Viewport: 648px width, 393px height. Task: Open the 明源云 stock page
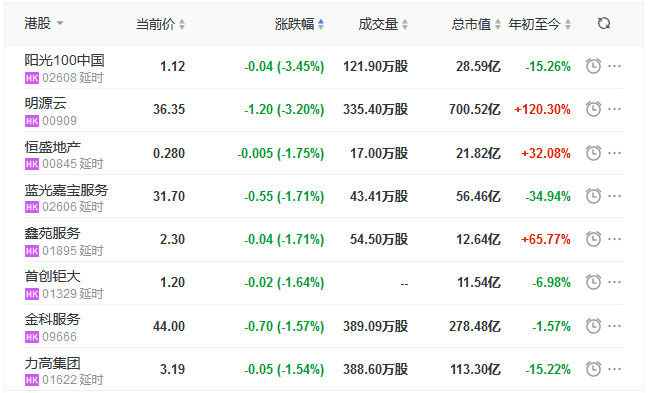click(45, 103)
